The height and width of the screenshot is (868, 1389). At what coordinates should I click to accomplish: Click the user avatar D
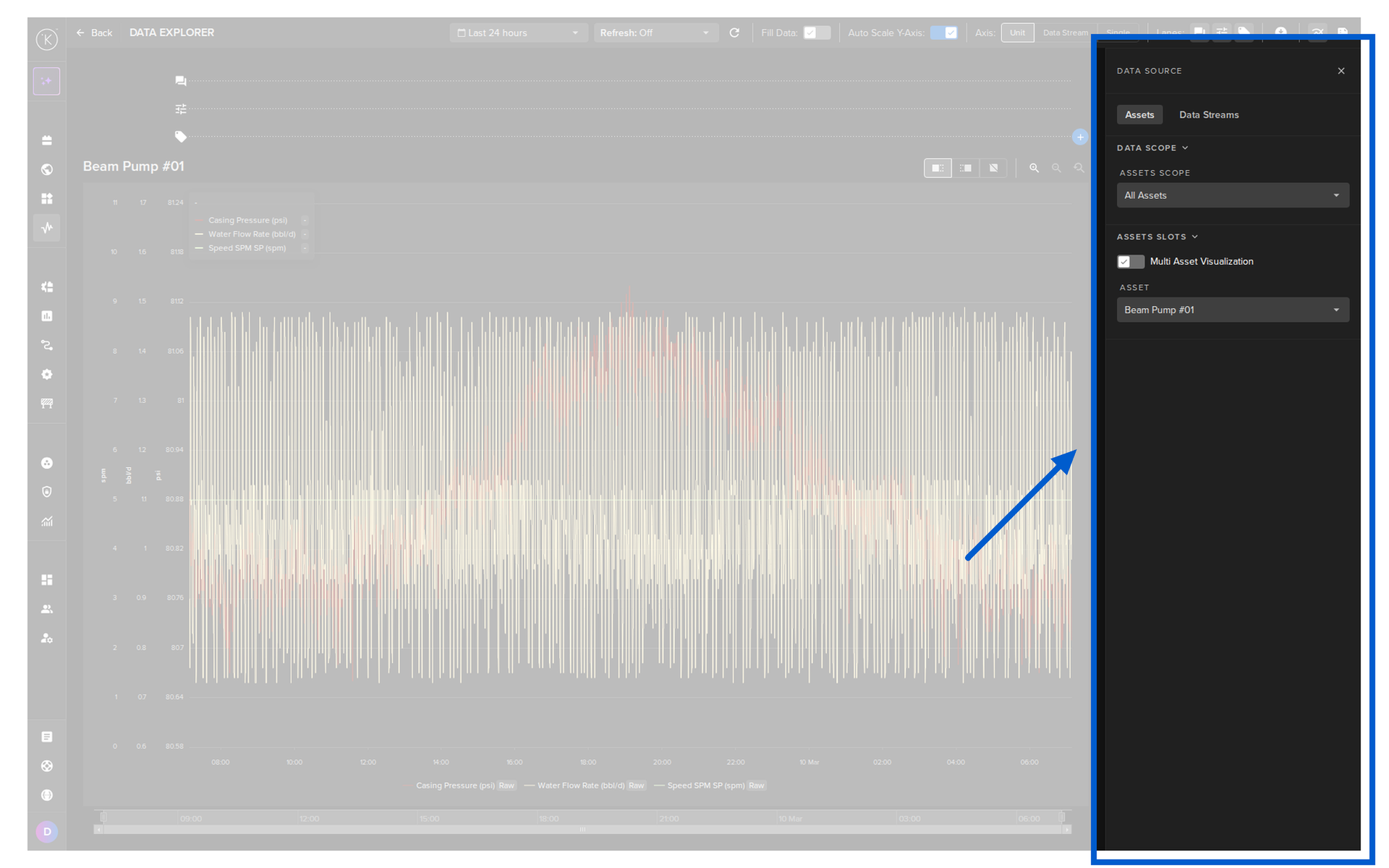pyautogui.click(x=47, y=831)
